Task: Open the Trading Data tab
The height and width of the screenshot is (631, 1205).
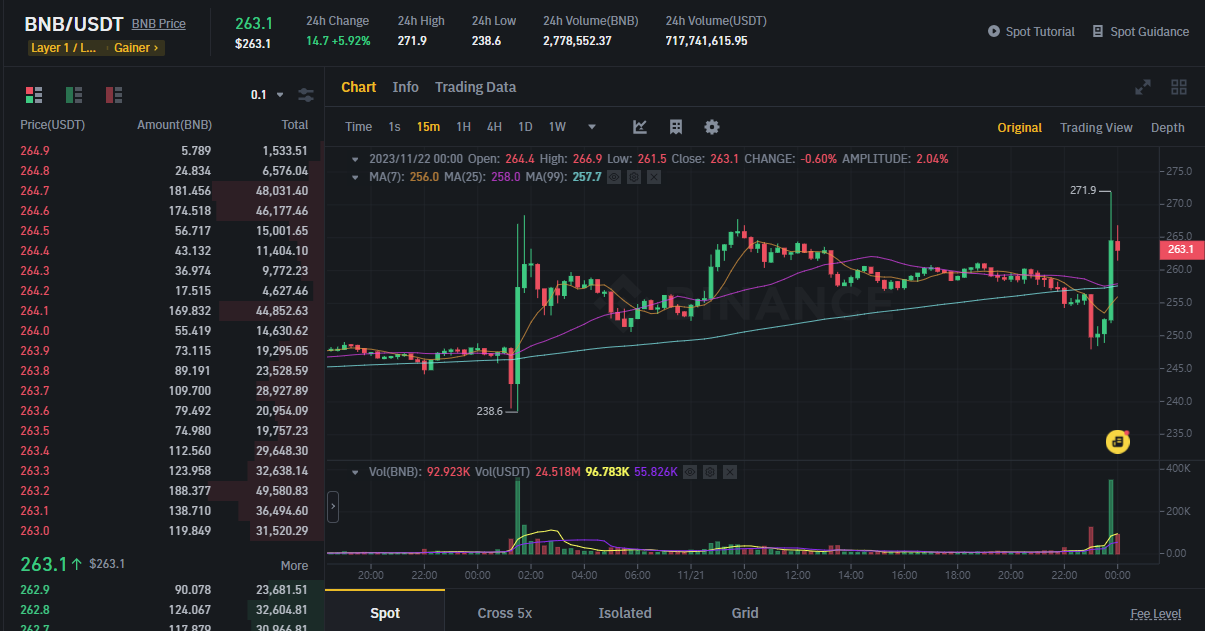Action: click(x=475, y=87)
